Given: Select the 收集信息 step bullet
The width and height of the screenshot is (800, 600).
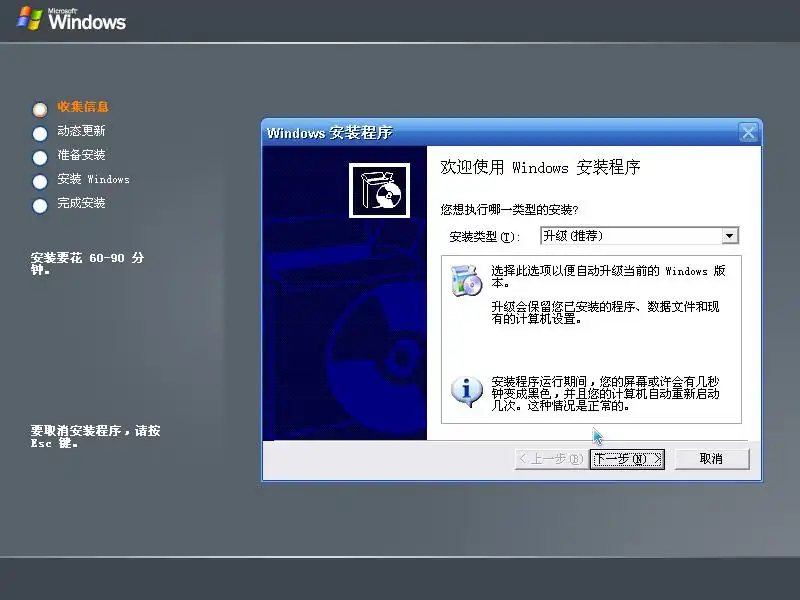Looking at the screenshot, I should tap(40, 109).
